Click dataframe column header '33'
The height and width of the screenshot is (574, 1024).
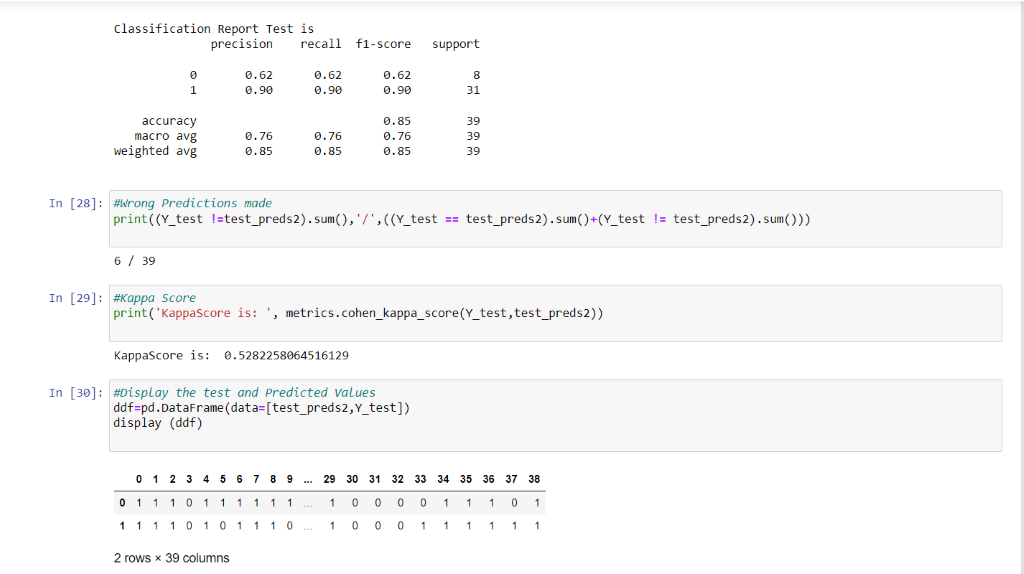[x=421, y=479]
